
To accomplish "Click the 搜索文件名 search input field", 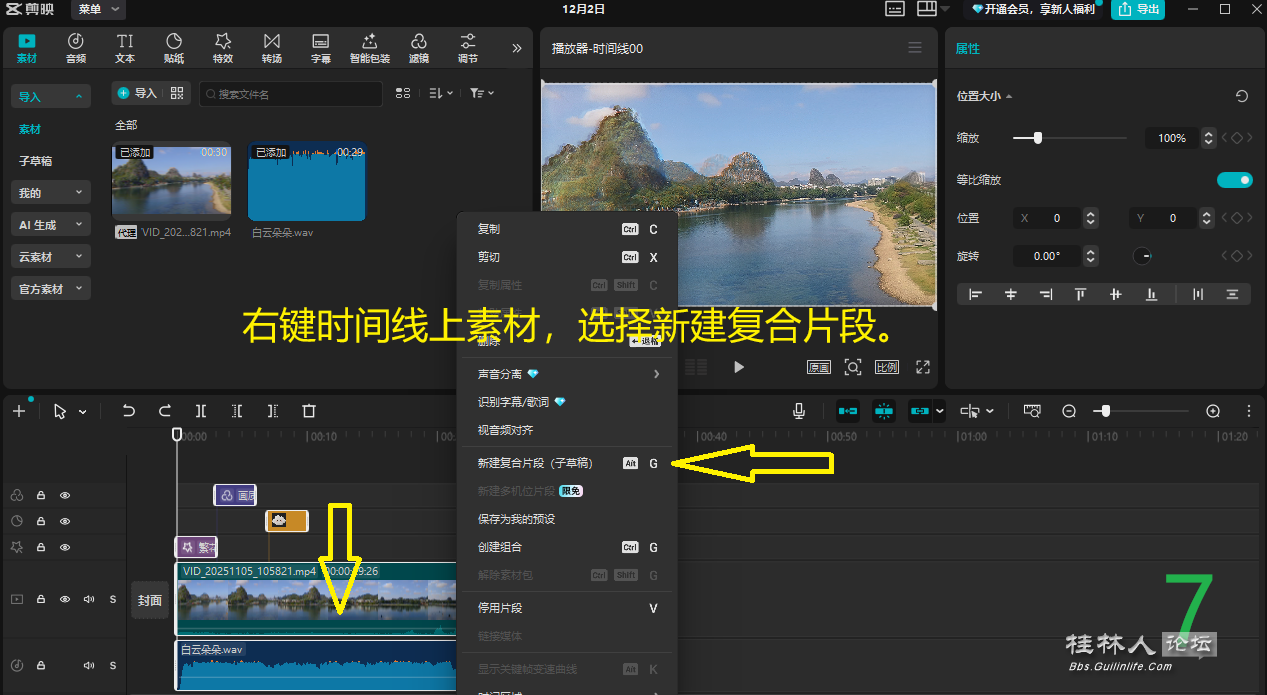I will coord(291,94).
